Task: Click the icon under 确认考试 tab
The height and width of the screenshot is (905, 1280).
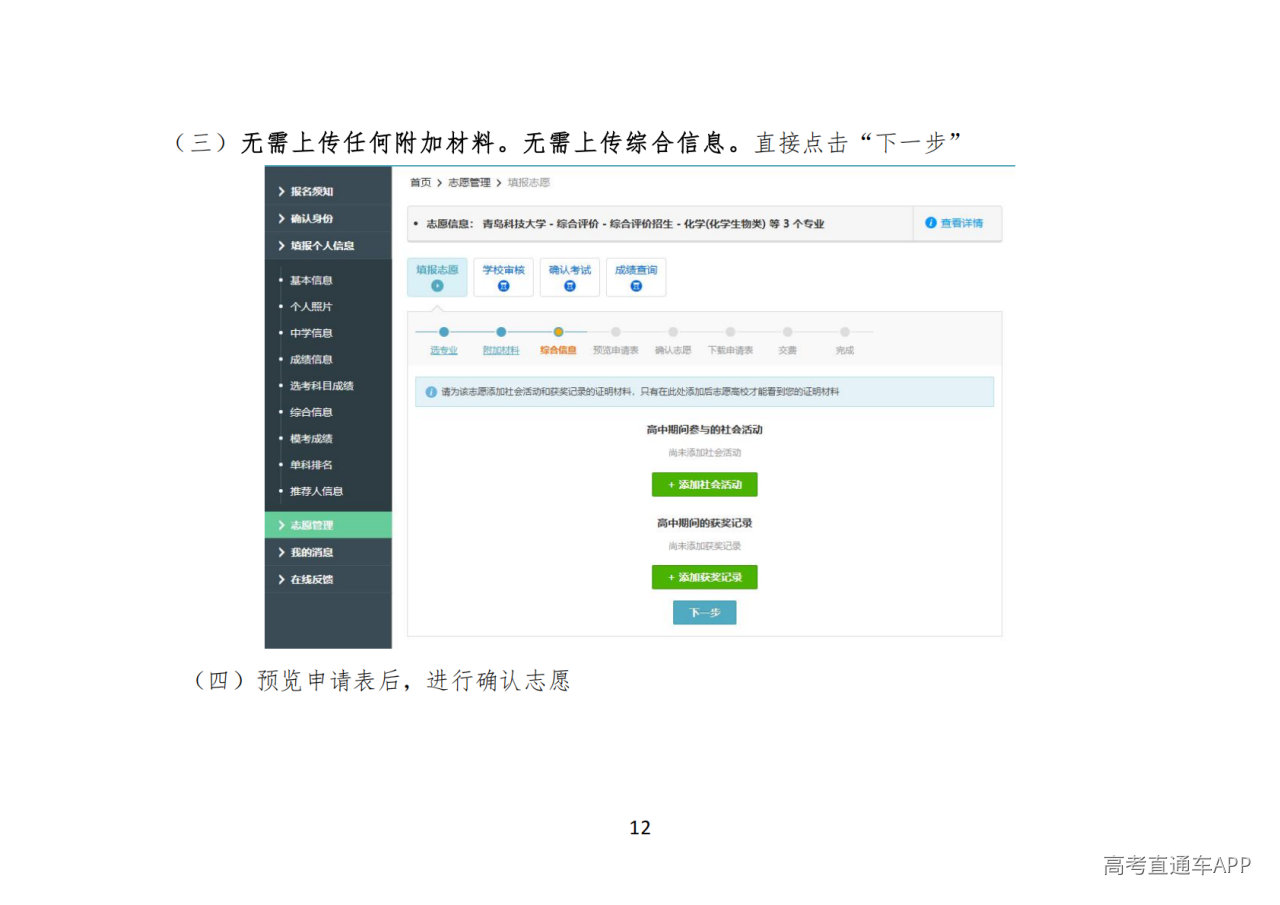Action: click(x=569, y=286)
